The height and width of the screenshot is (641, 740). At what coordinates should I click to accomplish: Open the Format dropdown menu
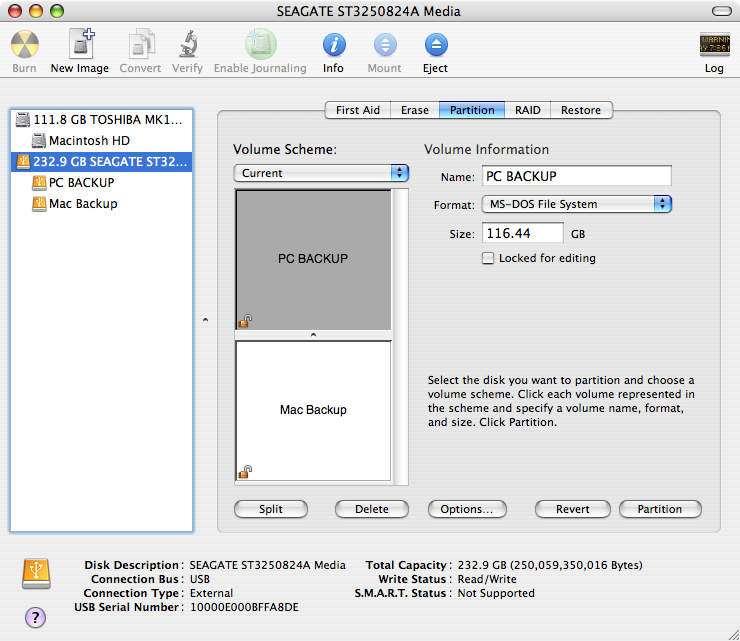[577, 204]
